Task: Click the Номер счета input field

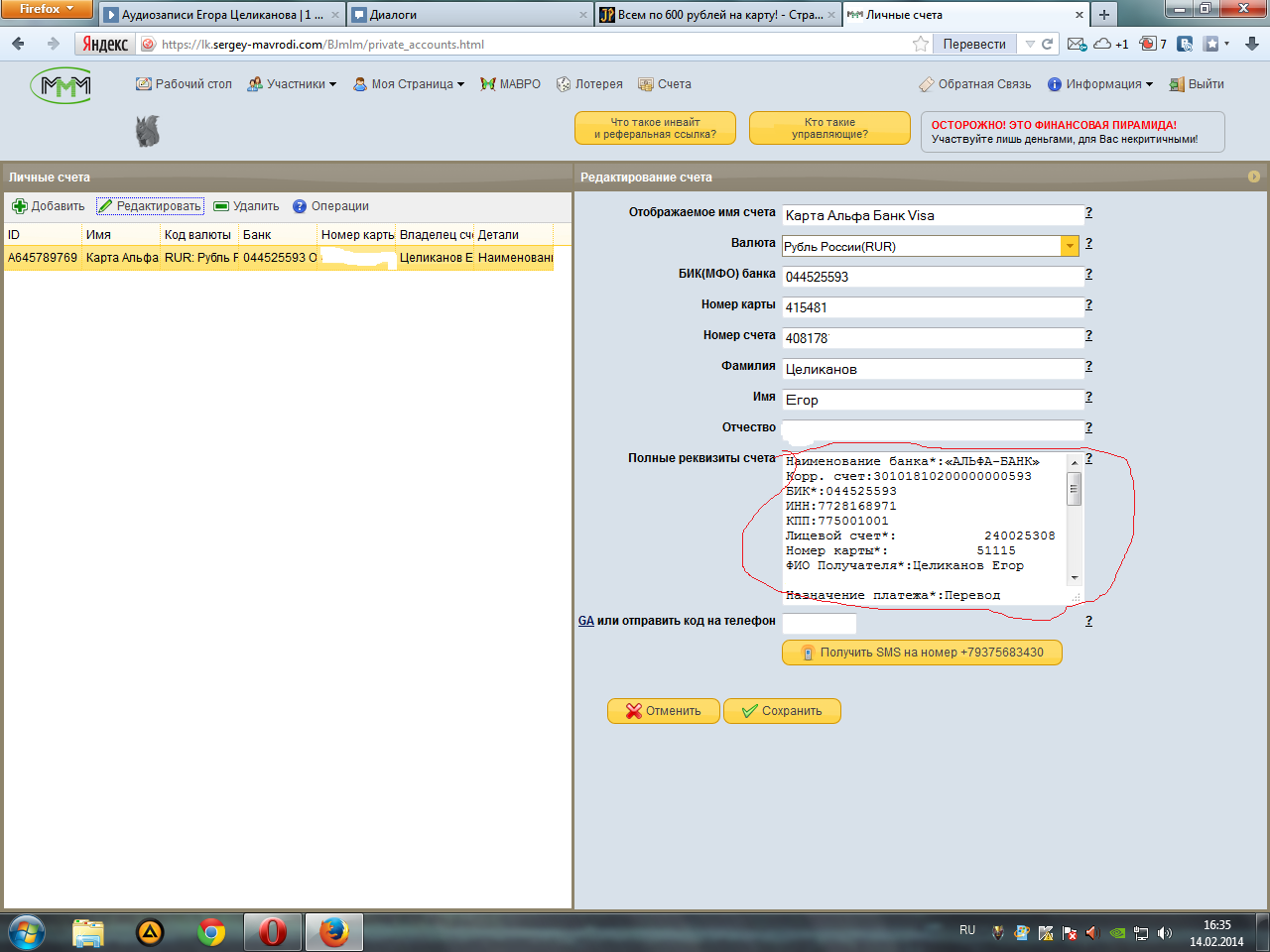Action: (x=933, y=338)
